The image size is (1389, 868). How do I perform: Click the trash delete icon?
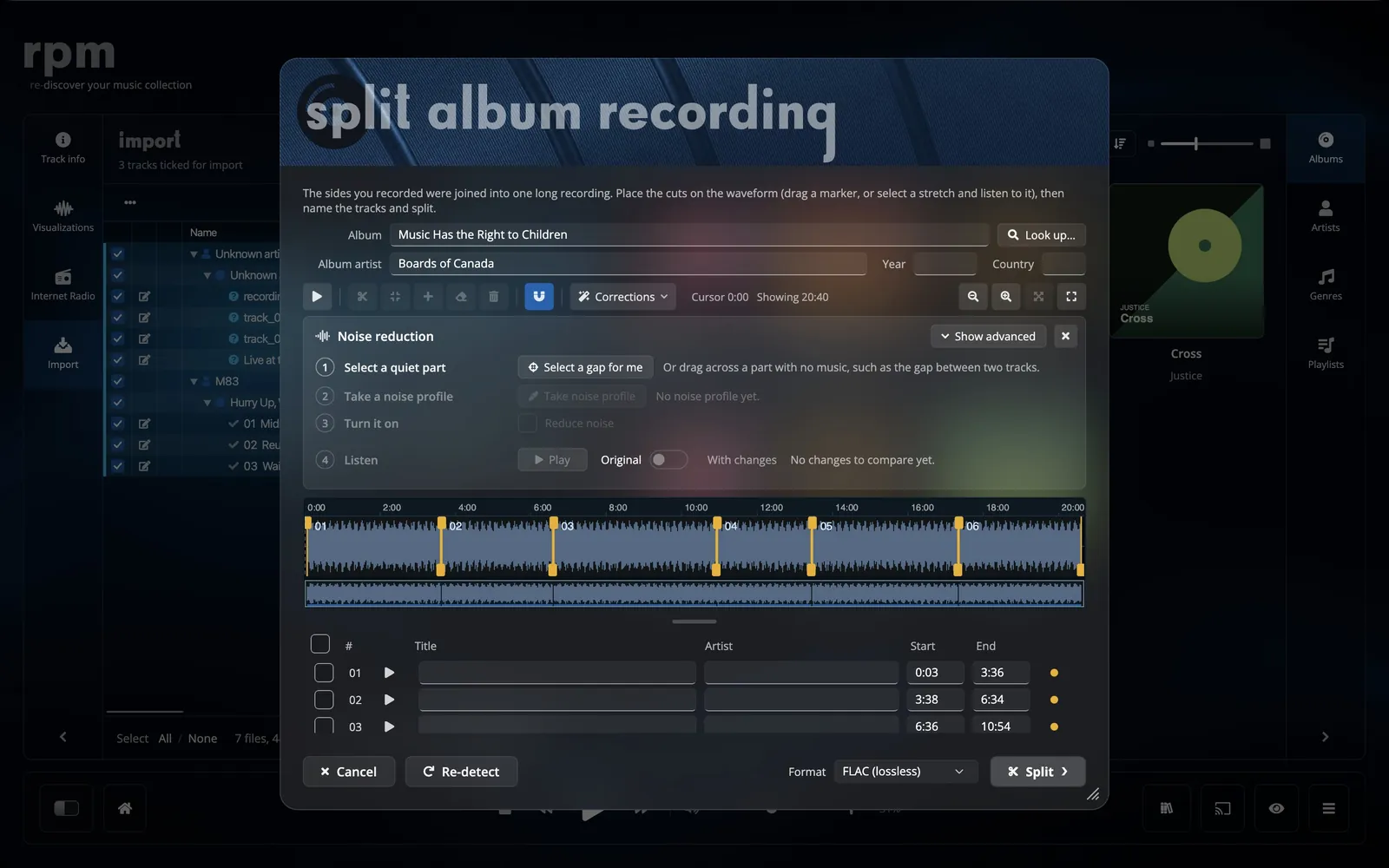(x=494, y=296)
